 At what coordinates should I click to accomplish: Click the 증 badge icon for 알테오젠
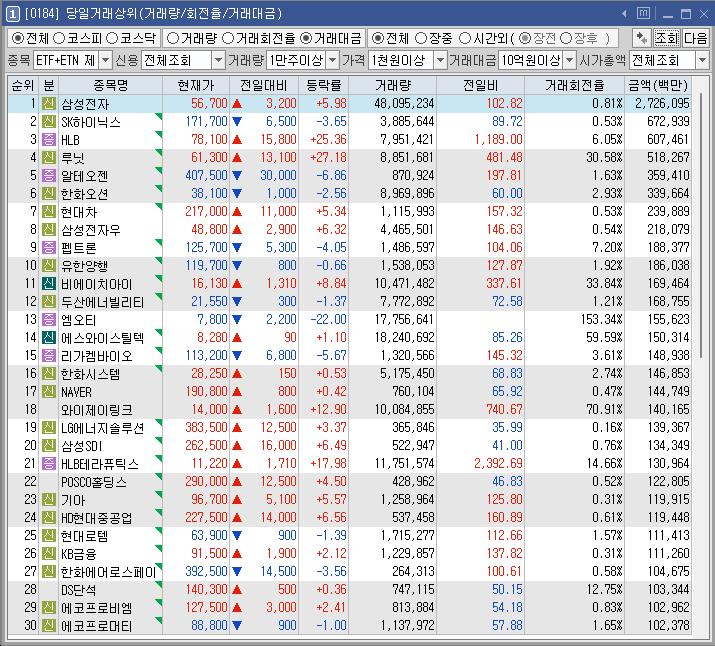pos(49,176)
